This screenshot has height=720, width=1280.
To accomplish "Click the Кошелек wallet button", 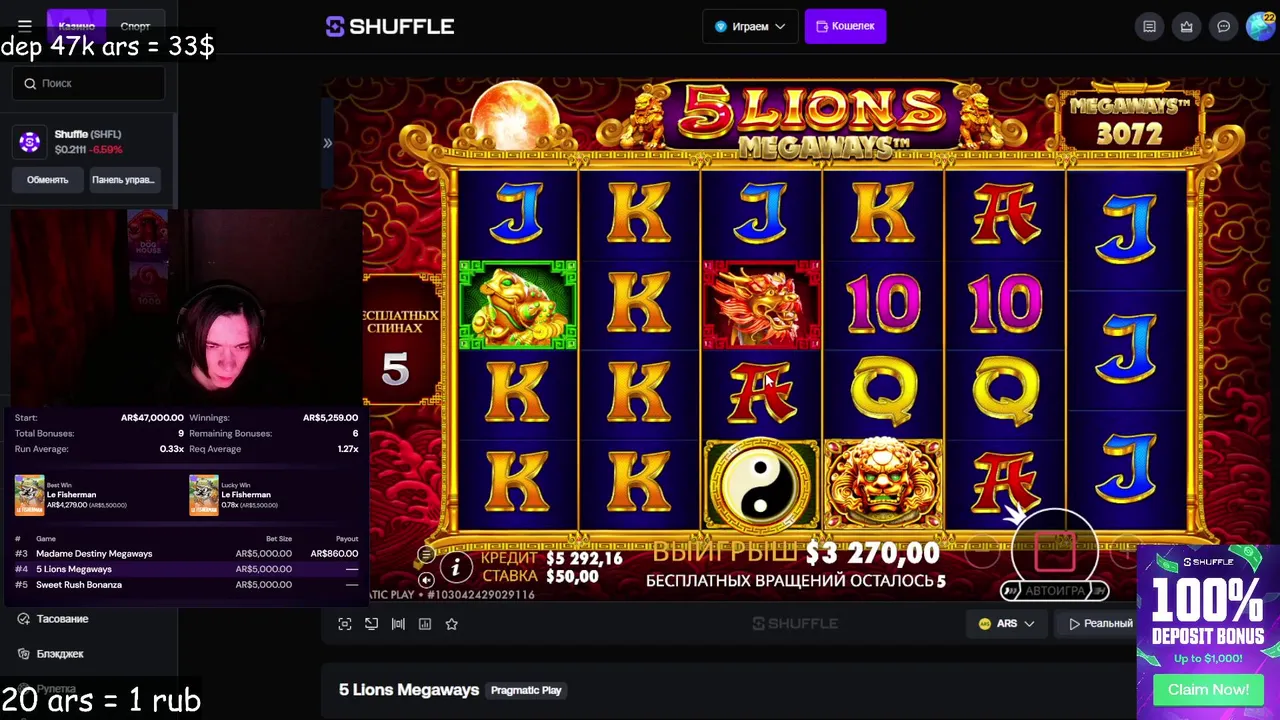I will 845,27.
